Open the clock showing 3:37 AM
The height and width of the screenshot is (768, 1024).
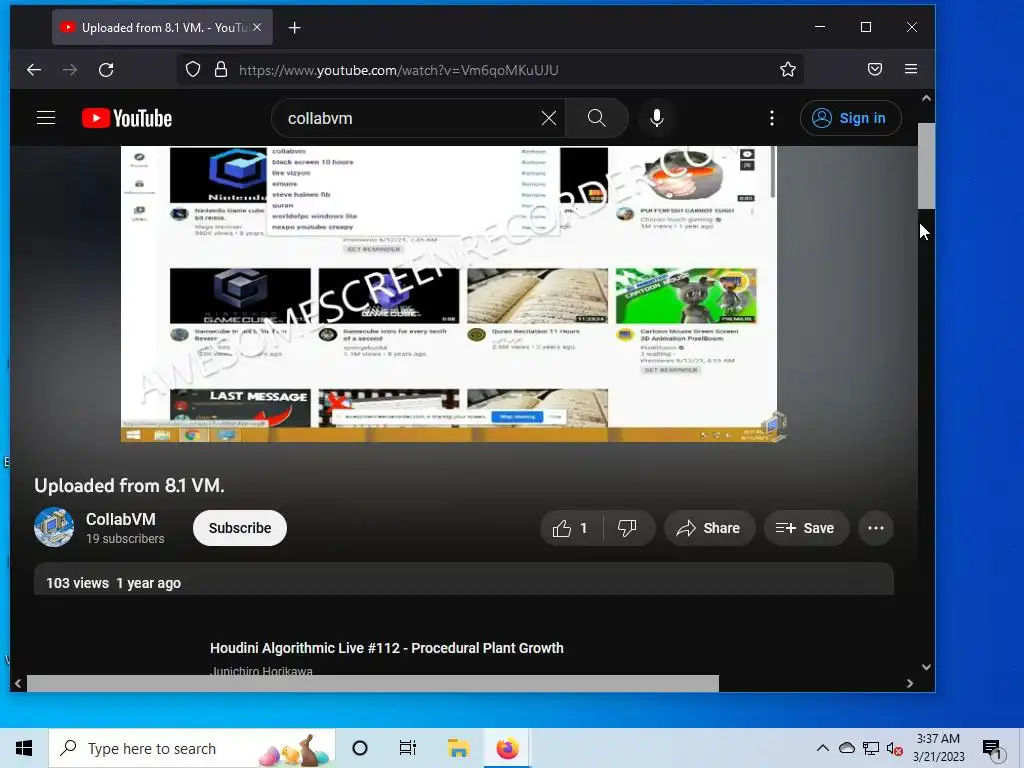point(938,748)
